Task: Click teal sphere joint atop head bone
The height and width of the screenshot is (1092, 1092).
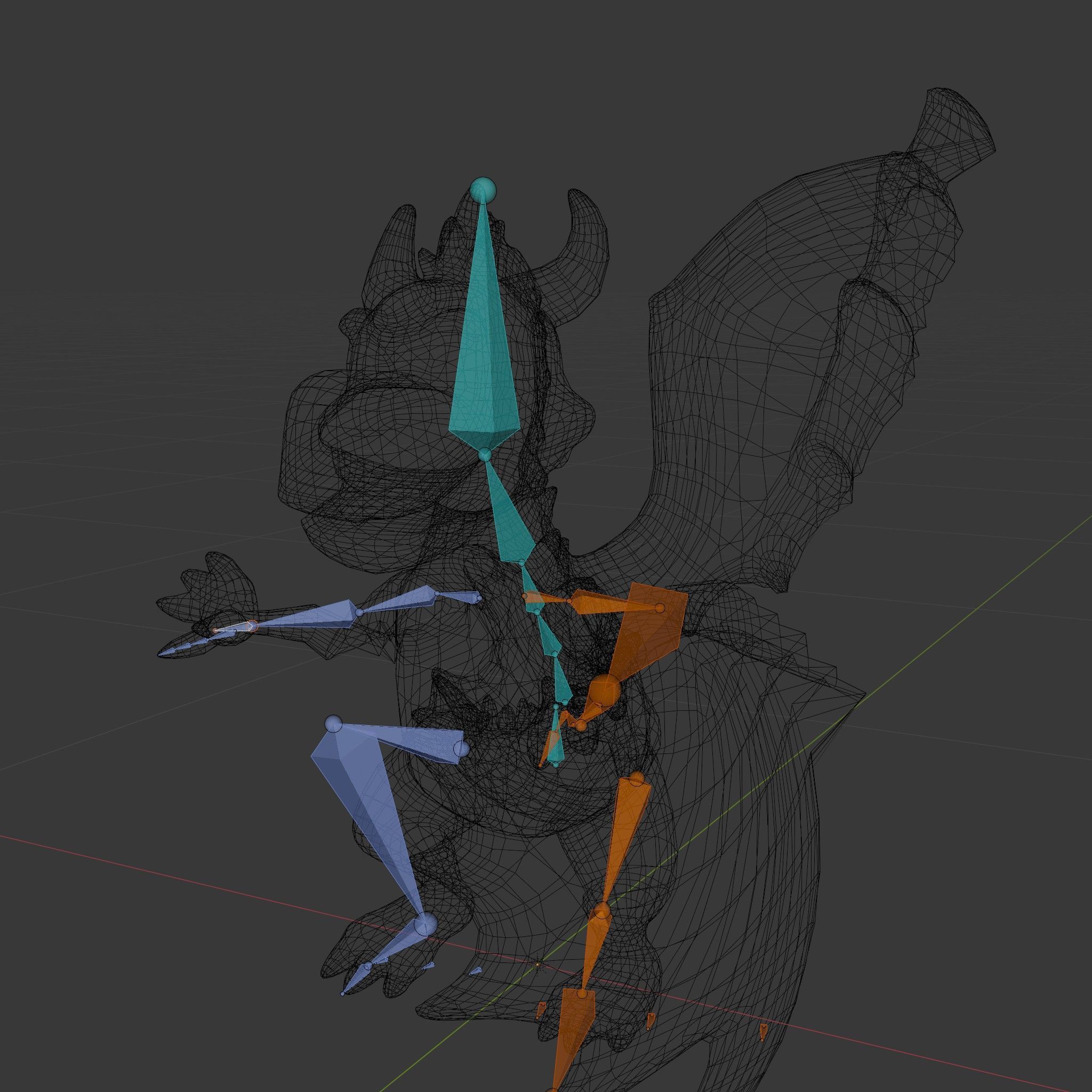Action: coord(483,189)
